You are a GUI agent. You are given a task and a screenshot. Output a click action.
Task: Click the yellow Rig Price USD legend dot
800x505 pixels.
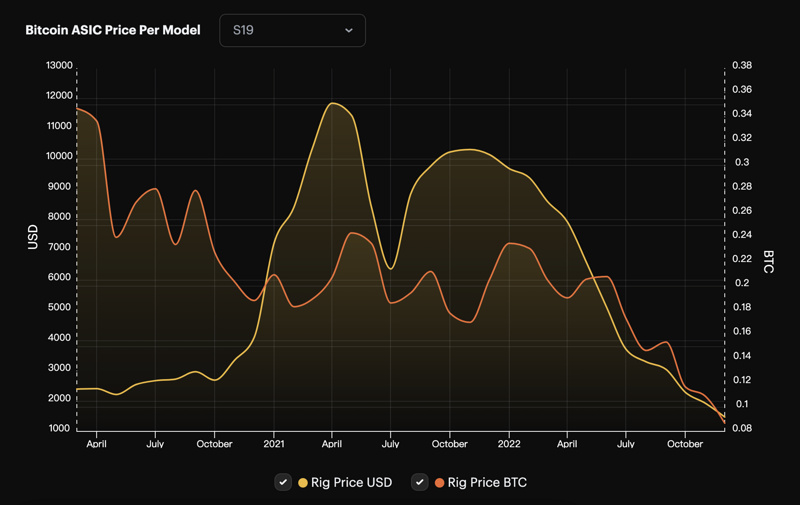point(303,483)
